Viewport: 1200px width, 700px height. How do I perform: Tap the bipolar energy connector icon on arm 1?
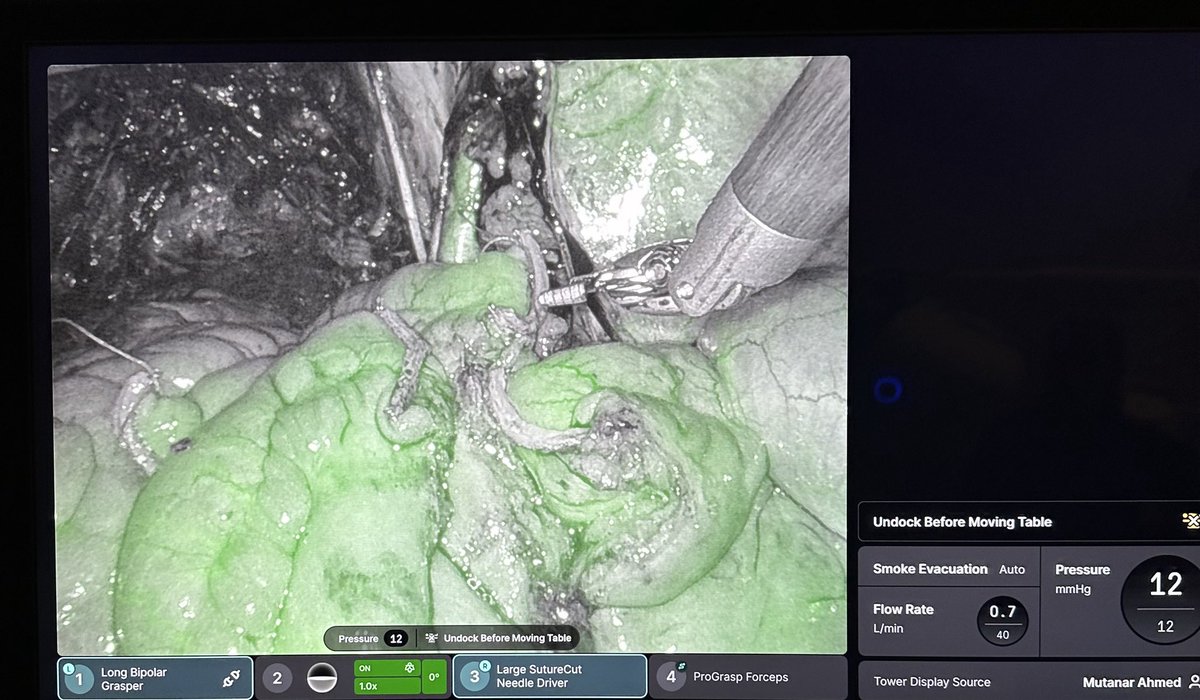click(x=231, y=679)
